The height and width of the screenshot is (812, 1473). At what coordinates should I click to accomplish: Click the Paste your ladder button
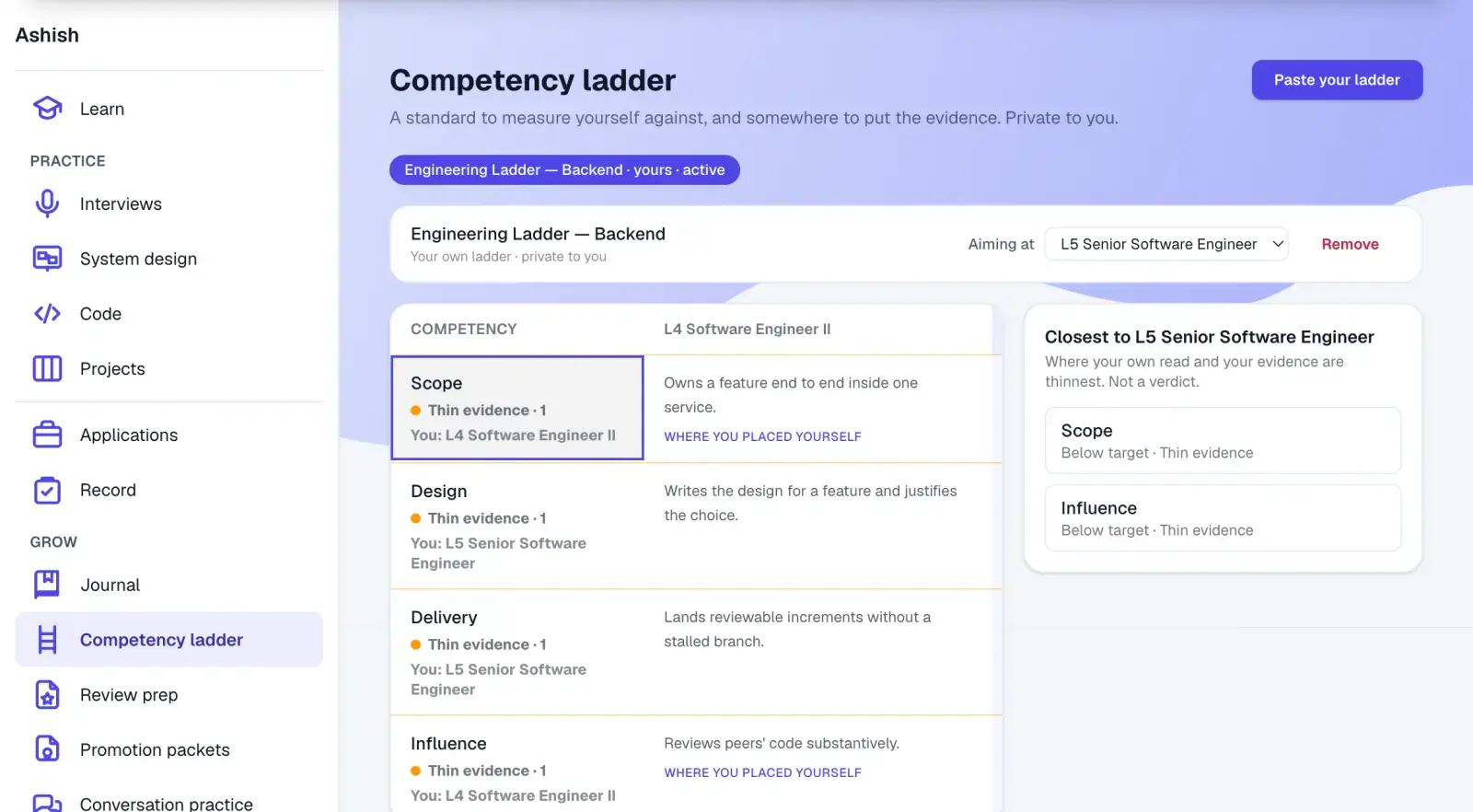(x=1337, y=80)
